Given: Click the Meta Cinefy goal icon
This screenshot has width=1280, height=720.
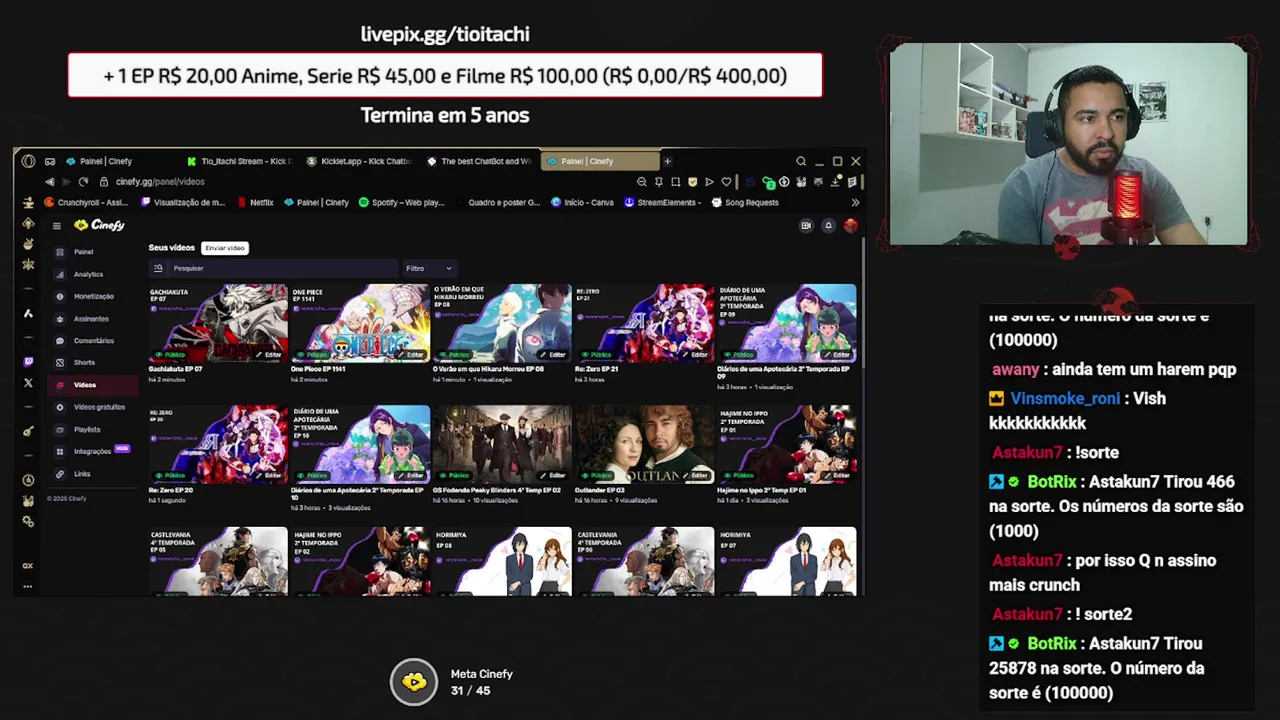Looking at the screenshot, I should click(x=414, y=683).
